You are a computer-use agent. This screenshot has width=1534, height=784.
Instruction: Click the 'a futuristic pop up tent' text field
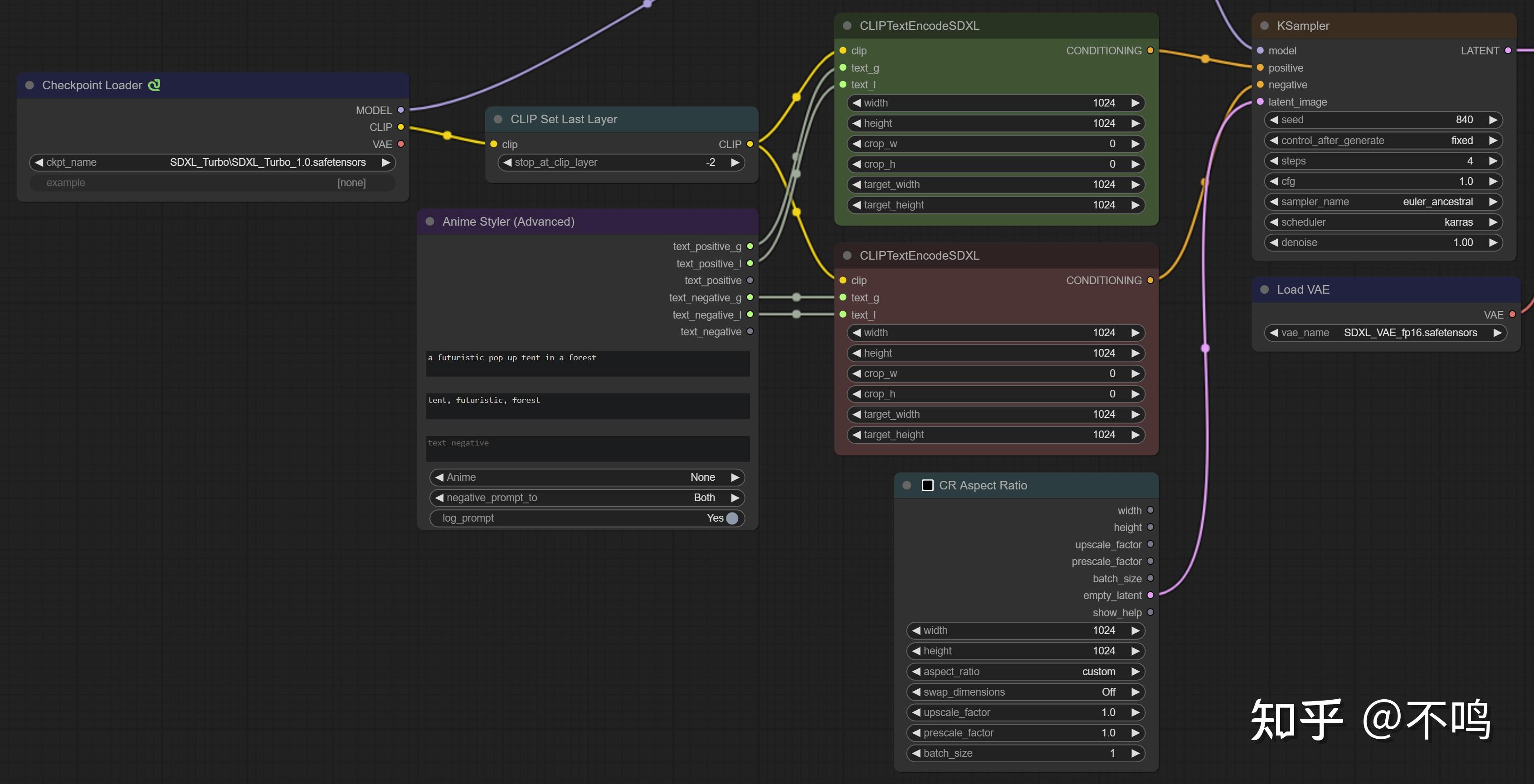(587, 363)
